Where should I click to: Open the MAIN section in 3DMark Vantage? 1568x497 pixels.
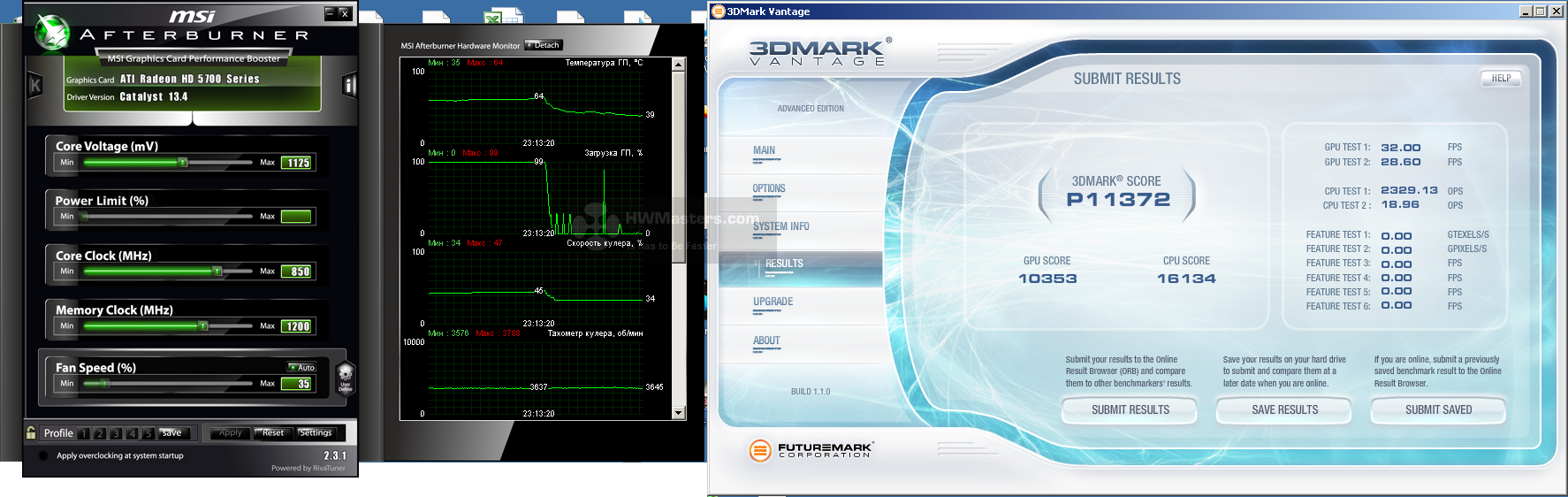(765, 151)
